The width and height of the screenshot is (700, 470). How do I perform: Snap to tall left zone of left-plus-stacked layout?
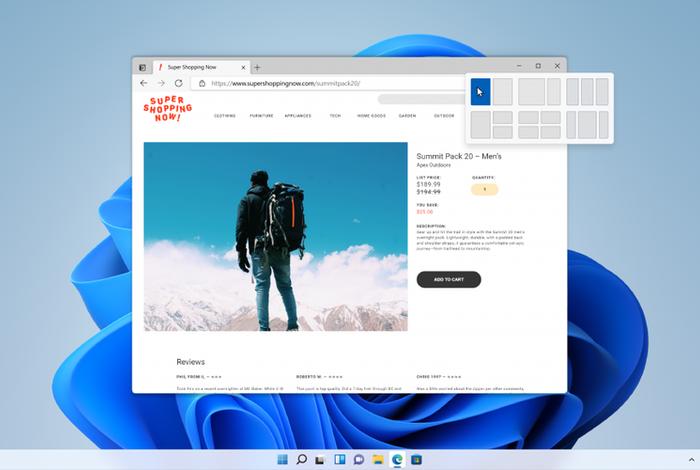[481, 125]
